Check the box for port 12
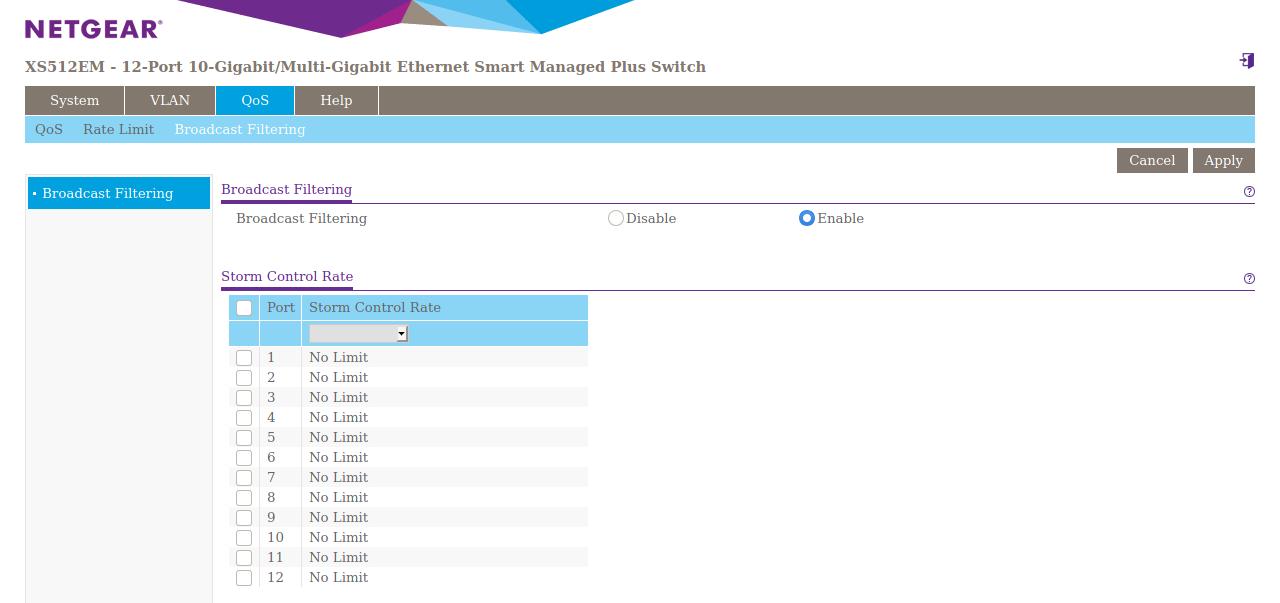Screen dimensions: 1280x603 pos(244,578)
